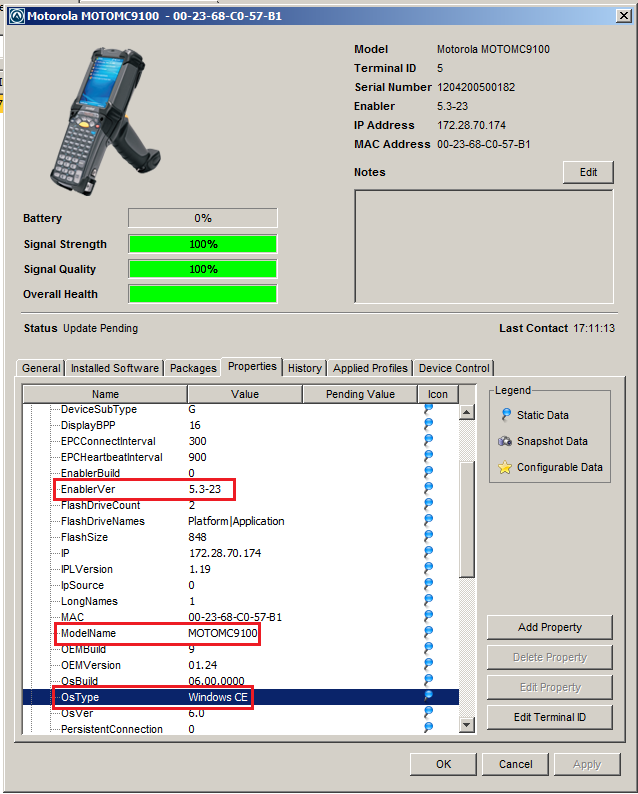Click the MC9100 device image
Viewport: 638px width, 794px height.
[x=105, y=121]
